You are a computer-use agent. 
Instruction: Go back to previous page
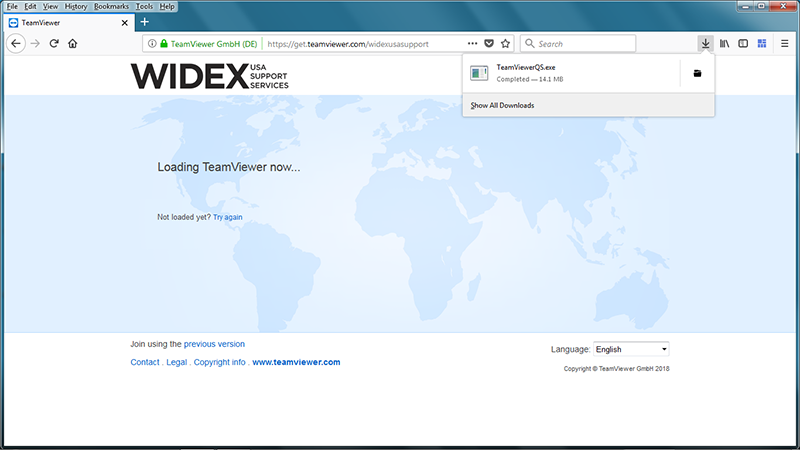pos(16,44)
